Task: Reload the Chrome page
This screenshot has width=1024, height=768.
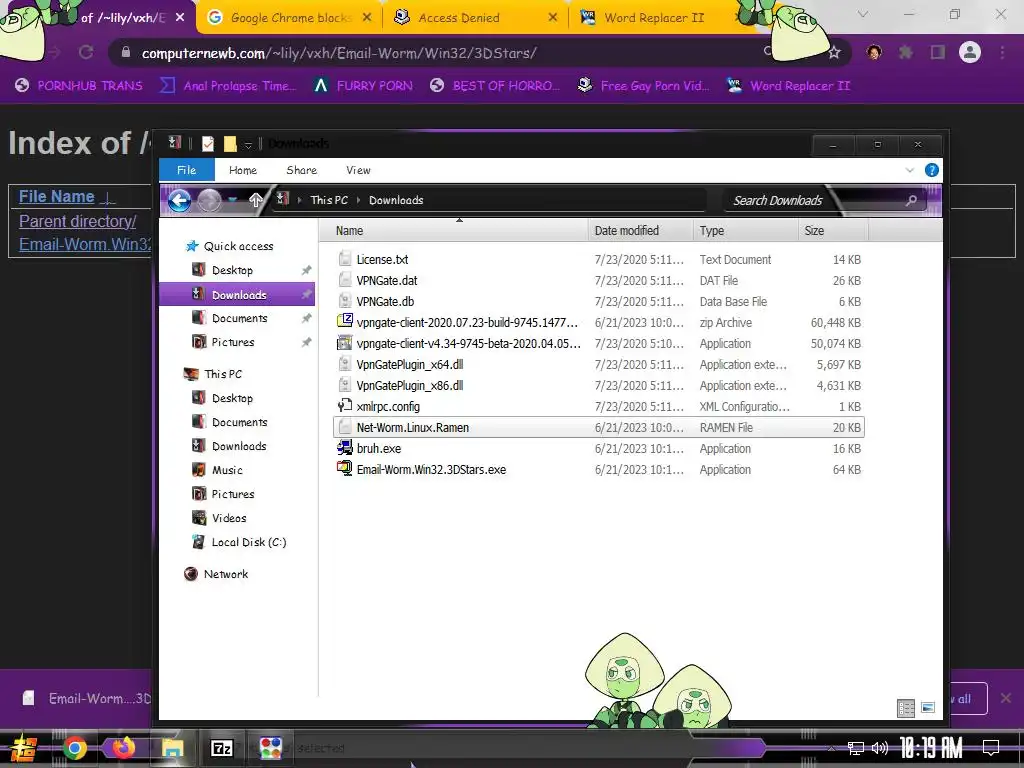Action: point(86,52)
